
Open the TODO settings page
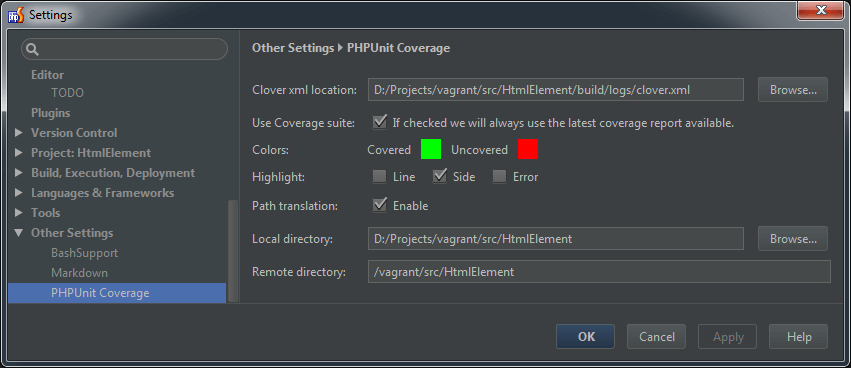point(67,93)
